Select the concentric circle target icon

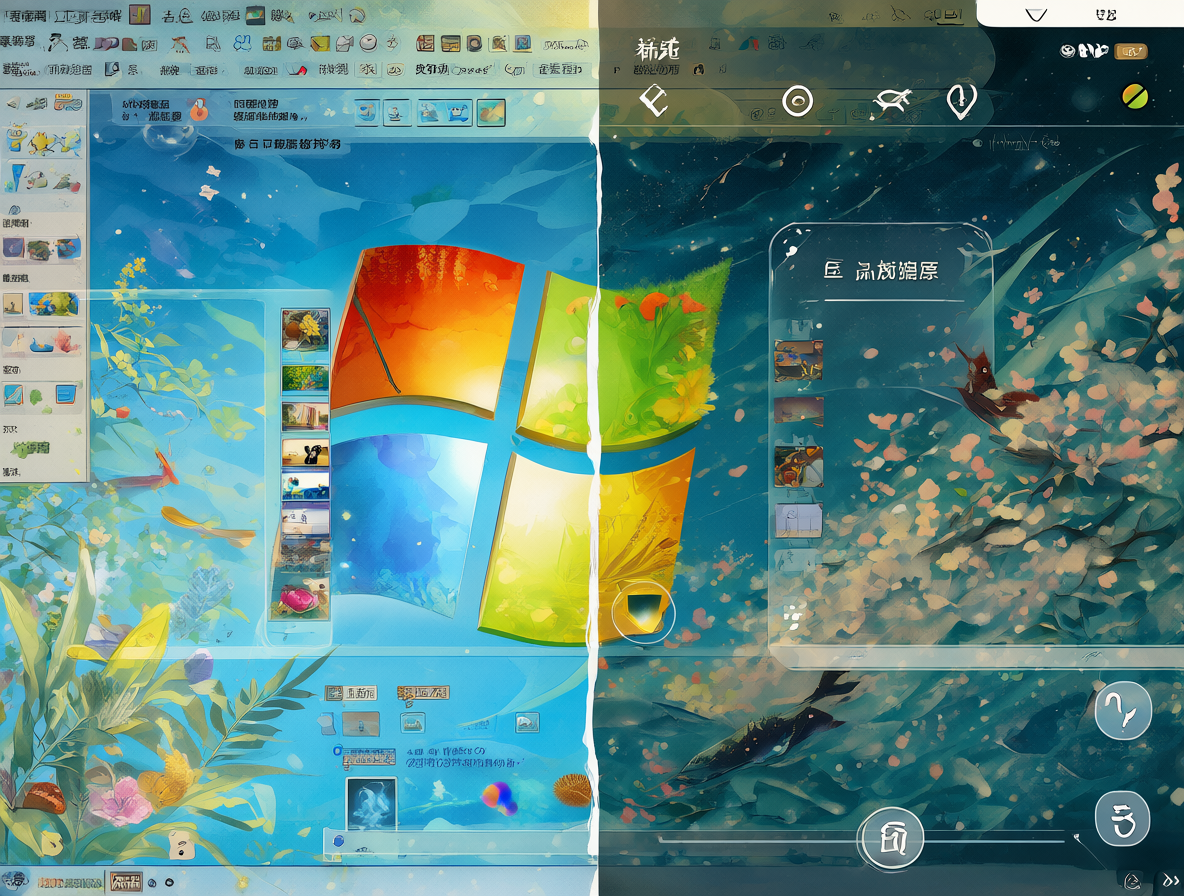tap(797, 100)
